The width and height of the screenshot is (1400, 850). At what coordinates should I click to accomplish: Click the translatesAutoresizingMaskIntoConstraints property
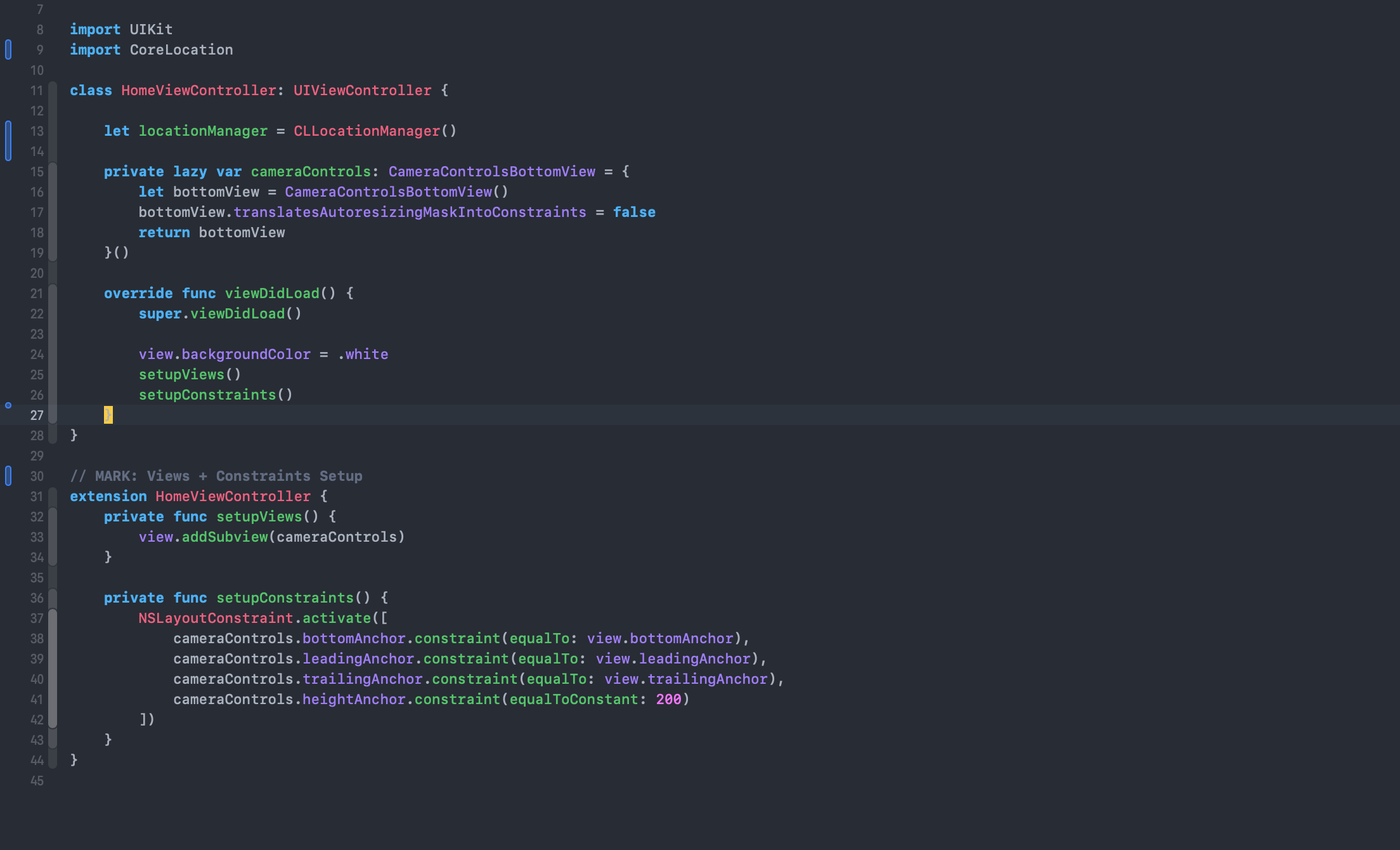410,213
